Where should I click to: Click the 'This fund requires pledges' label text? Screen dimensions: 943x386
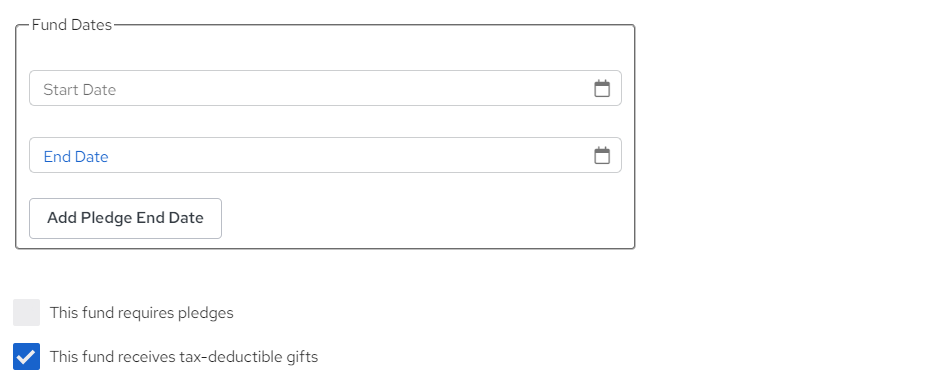tap(142, 313)
